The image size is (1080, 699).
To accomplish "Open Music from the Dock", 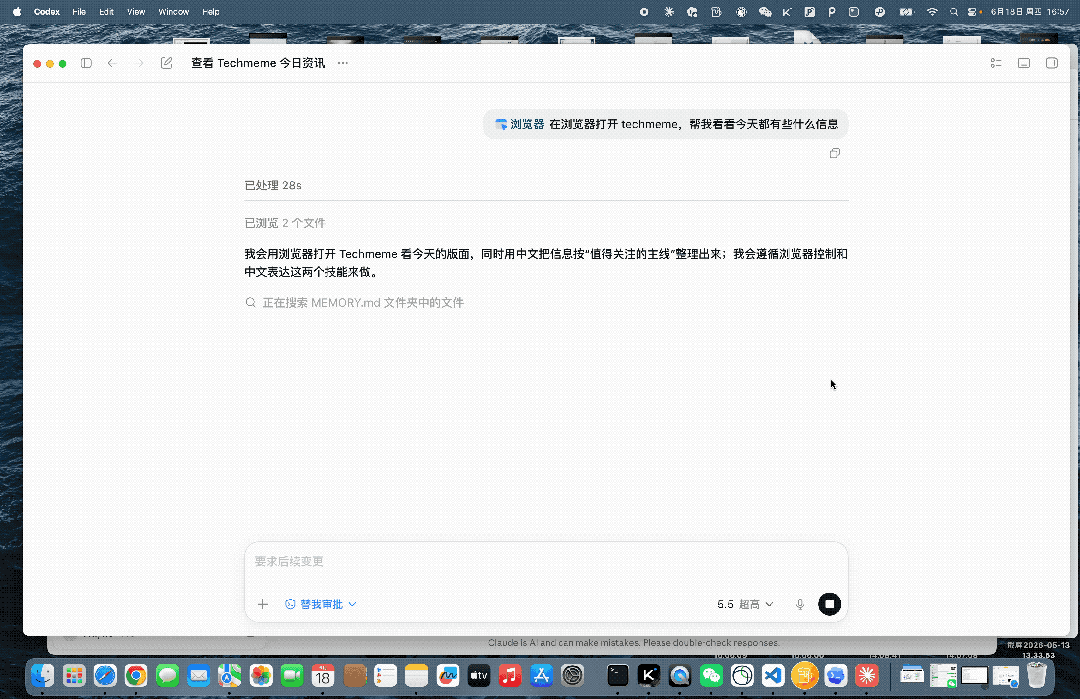I will point(510,676).
